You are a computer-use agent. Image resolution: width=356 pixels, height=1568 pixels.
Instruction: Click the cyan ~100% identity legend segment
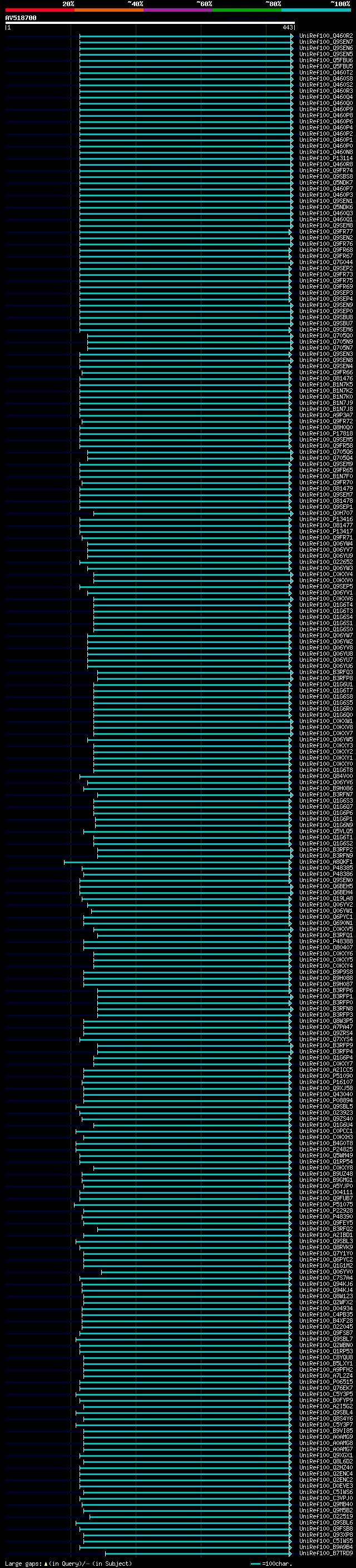316,10
